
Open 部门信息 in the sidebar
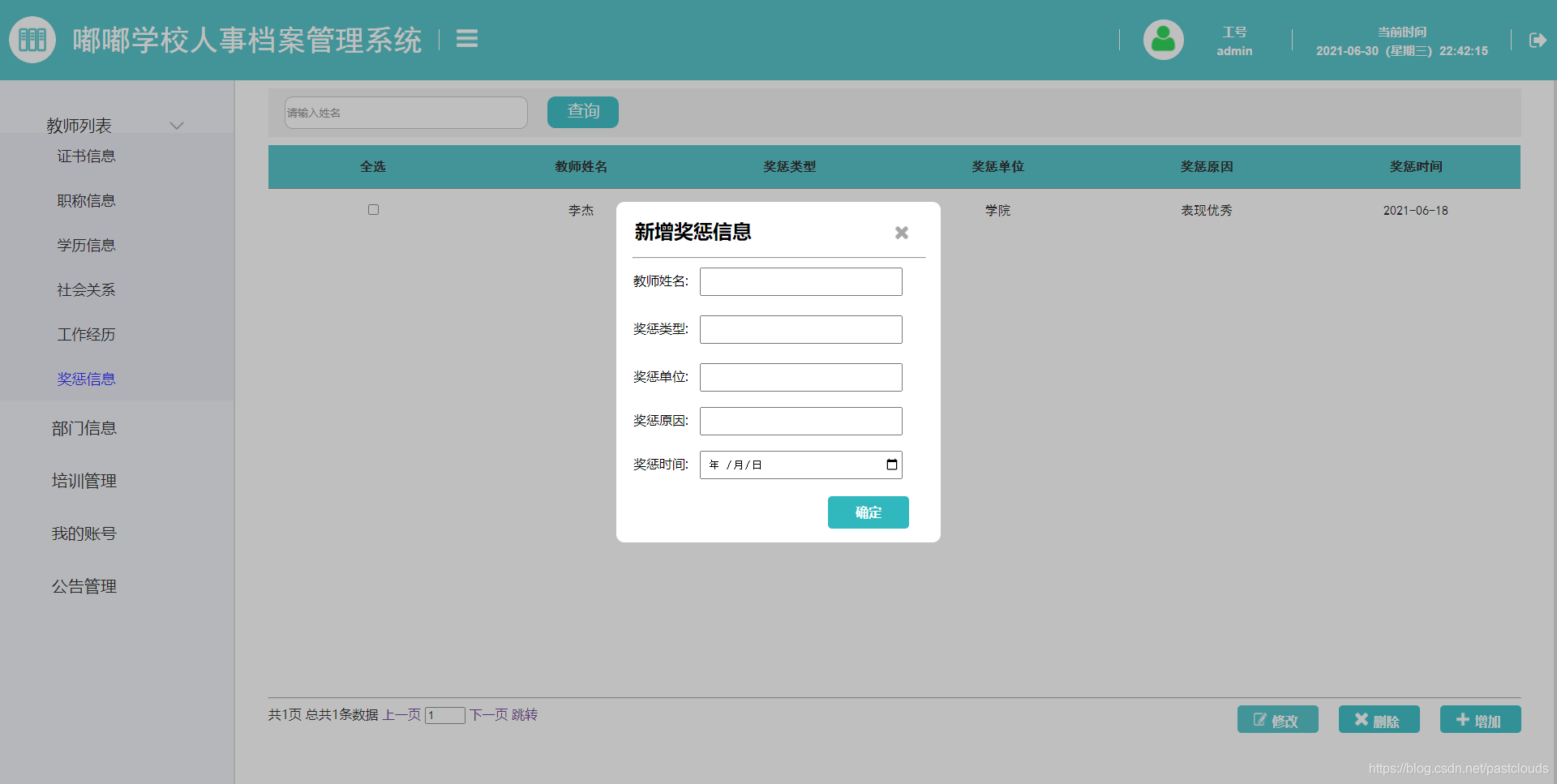[84, 428]
